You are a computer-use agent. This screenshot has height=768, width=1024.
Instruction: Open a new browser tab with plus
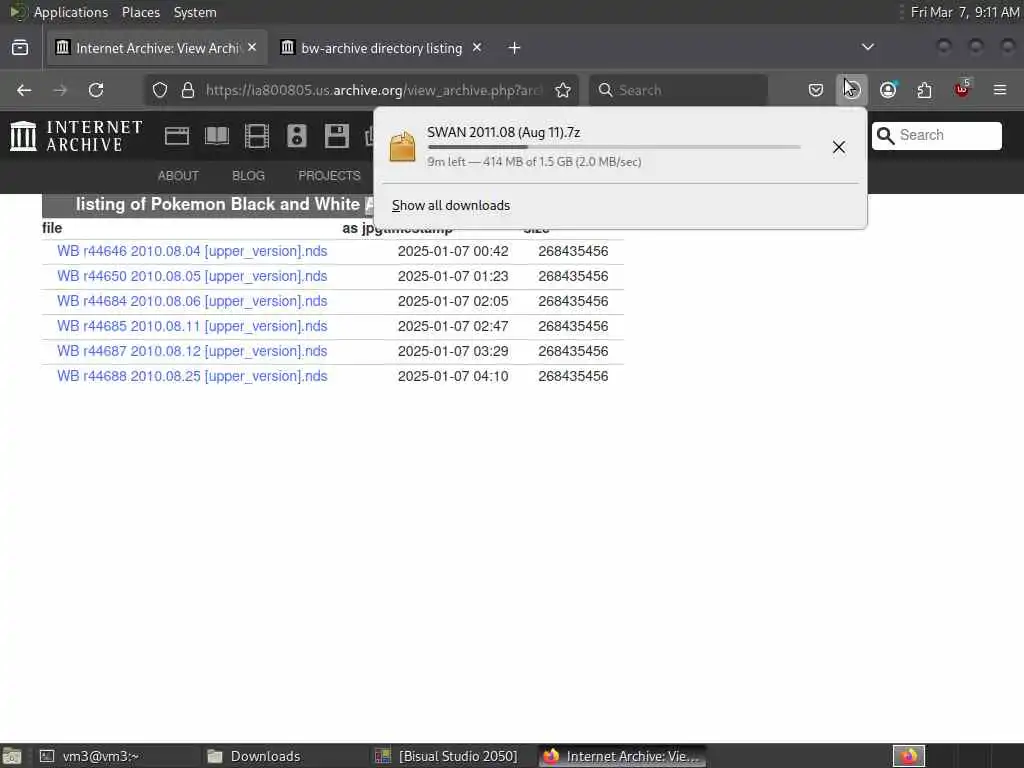[x=515, y=48]
